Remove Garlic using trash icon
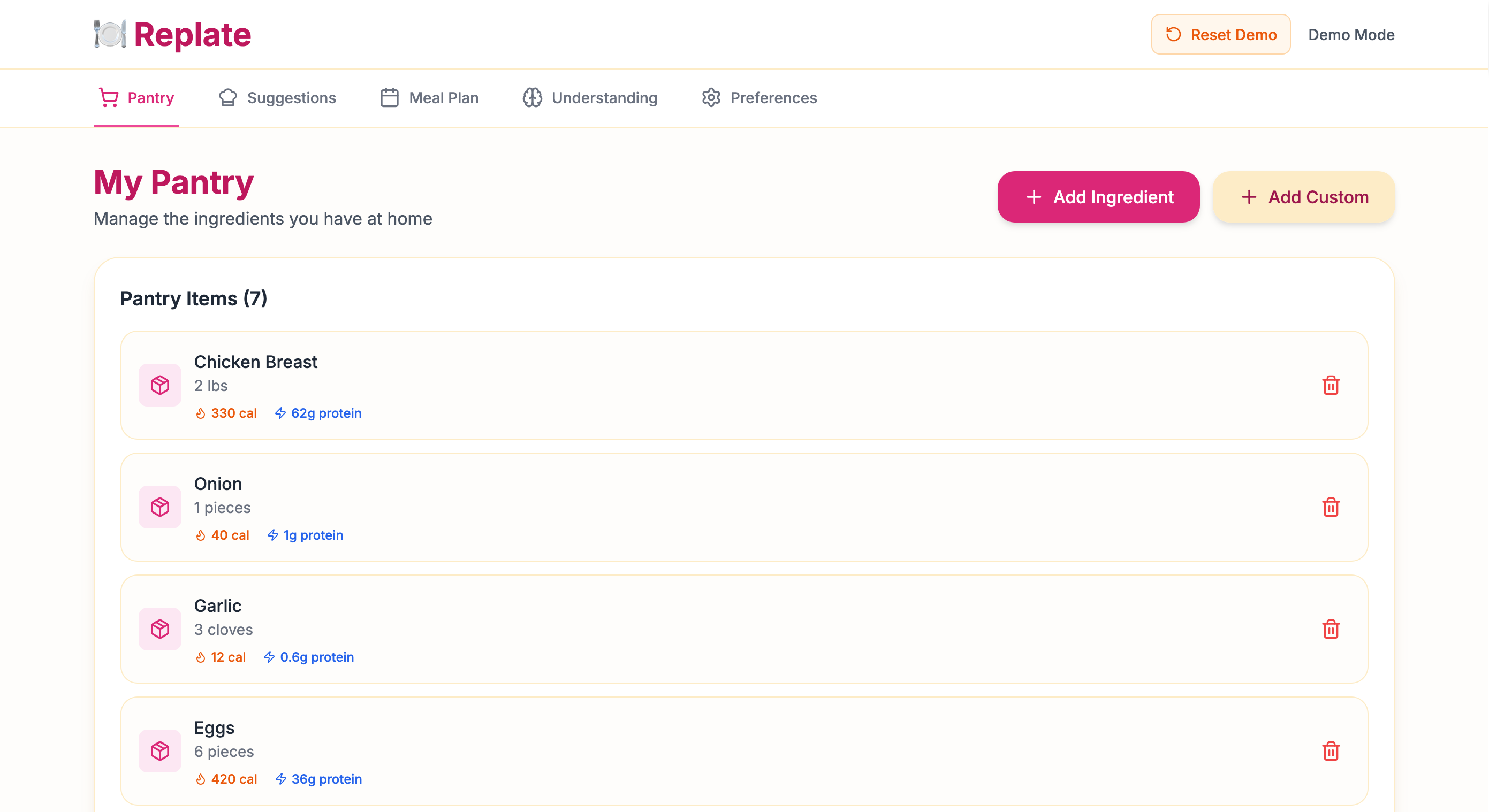This screenshot has width=1489, height=812. (1330, 629)
